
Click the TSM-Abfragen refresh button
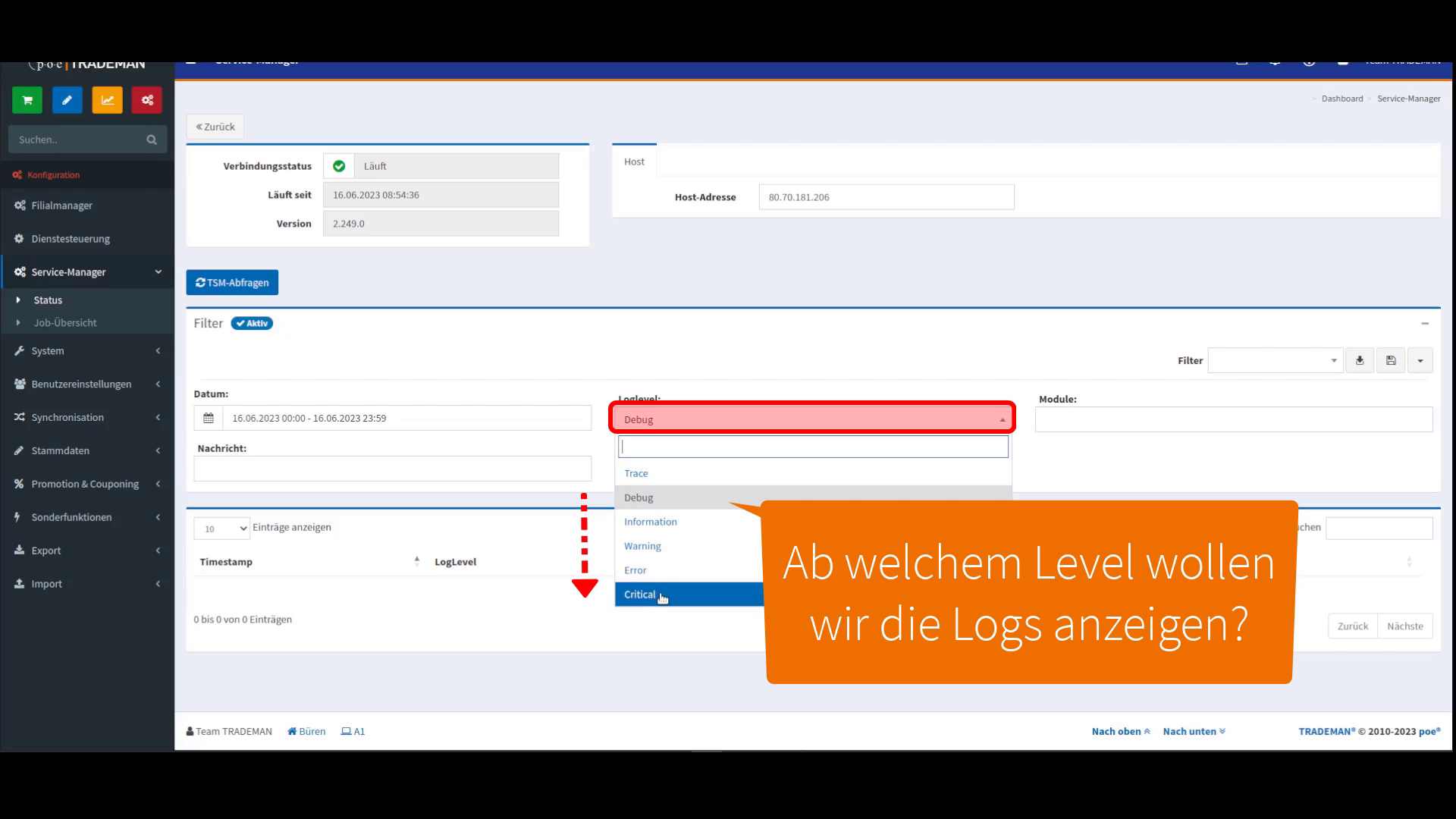232,282
